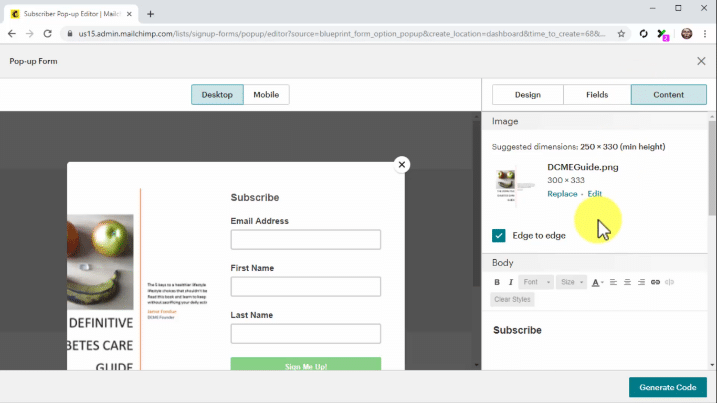The height and width of the screenshot is (403, 717).
Task: Click First Name input field
Action: [305, 287]
